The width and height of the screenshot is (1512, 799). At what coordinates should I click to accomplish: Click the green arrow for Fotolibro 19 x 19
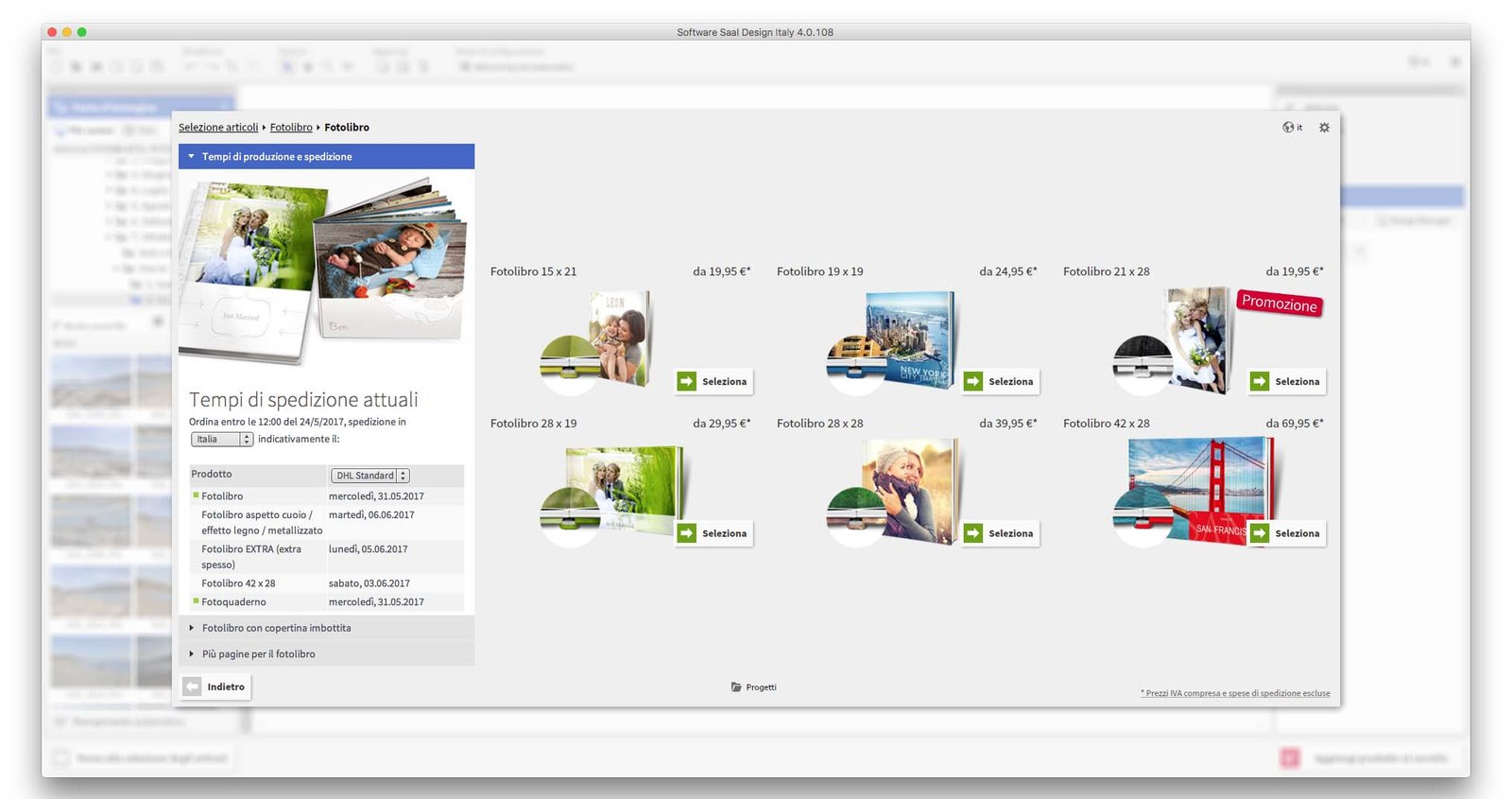[973, 381]
